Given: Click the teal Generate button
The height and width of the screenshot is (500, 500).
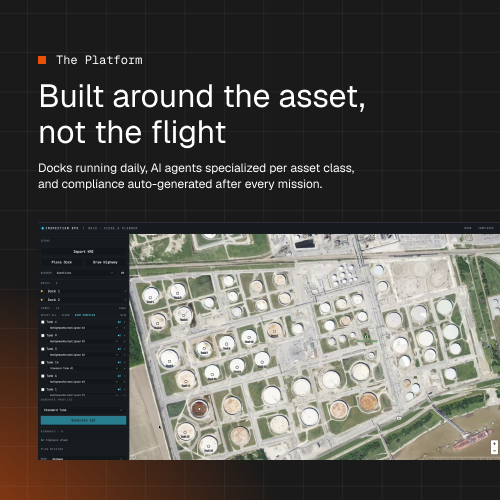Looking at the screenshot, I should pyautogui.click(x=83, y=420).
